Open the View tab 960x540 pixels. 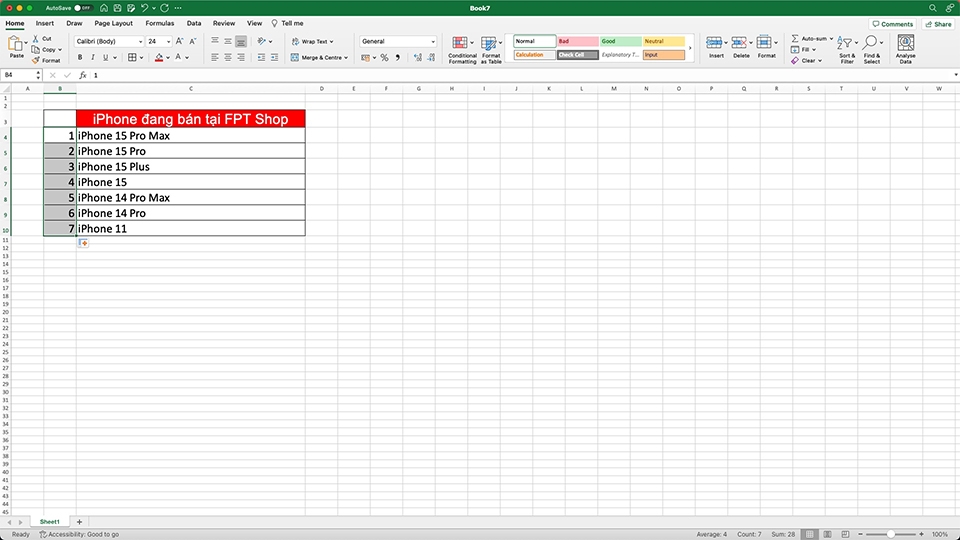pyautogui.click(x=255, y=23)
